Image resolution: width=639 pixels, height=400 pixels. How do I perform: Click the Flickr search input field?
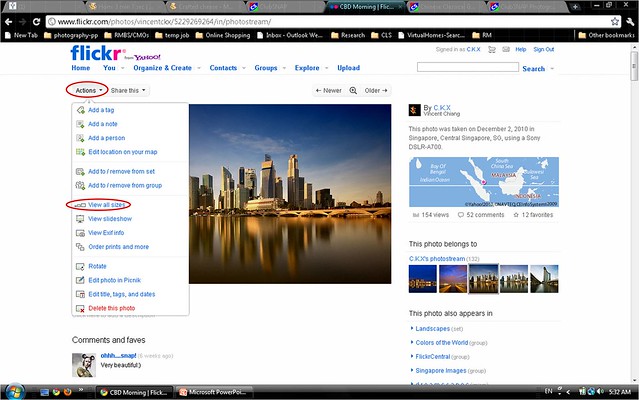(x=468, y=67)
